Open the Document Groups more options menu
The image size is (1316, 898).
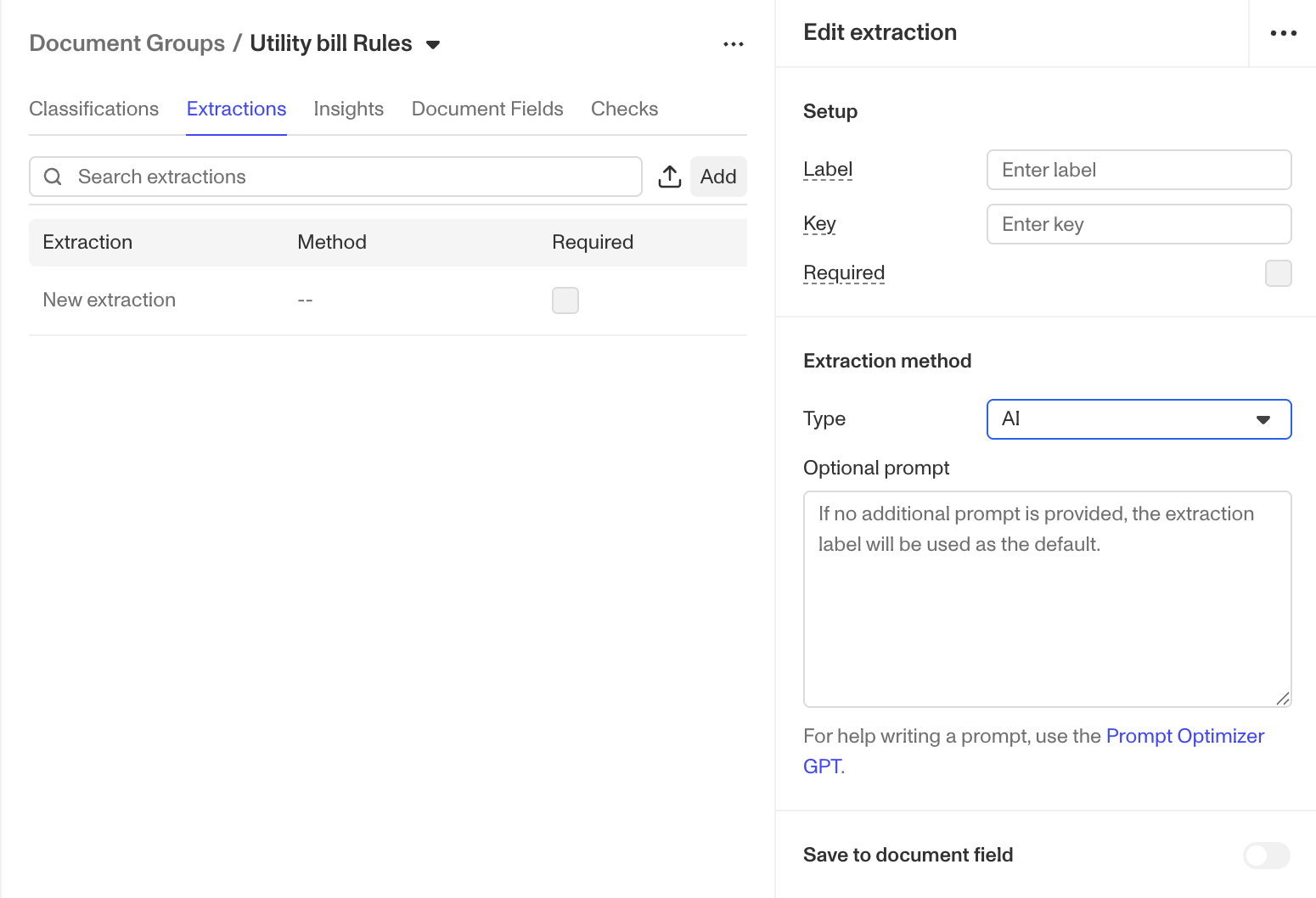click(734, 44)
